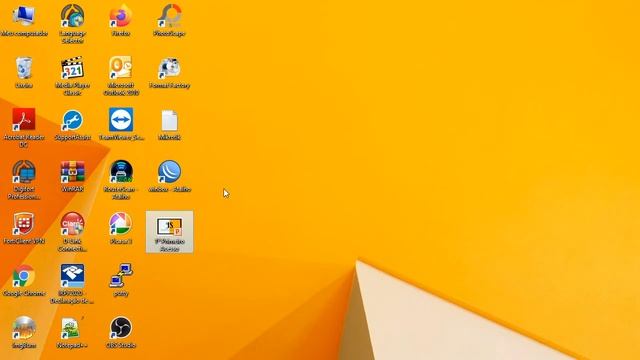Image resolution: width=640 pixels, height=360 pixels.
Task: Open the PhotoScape shortcut
Action: (x=169, y=20)
